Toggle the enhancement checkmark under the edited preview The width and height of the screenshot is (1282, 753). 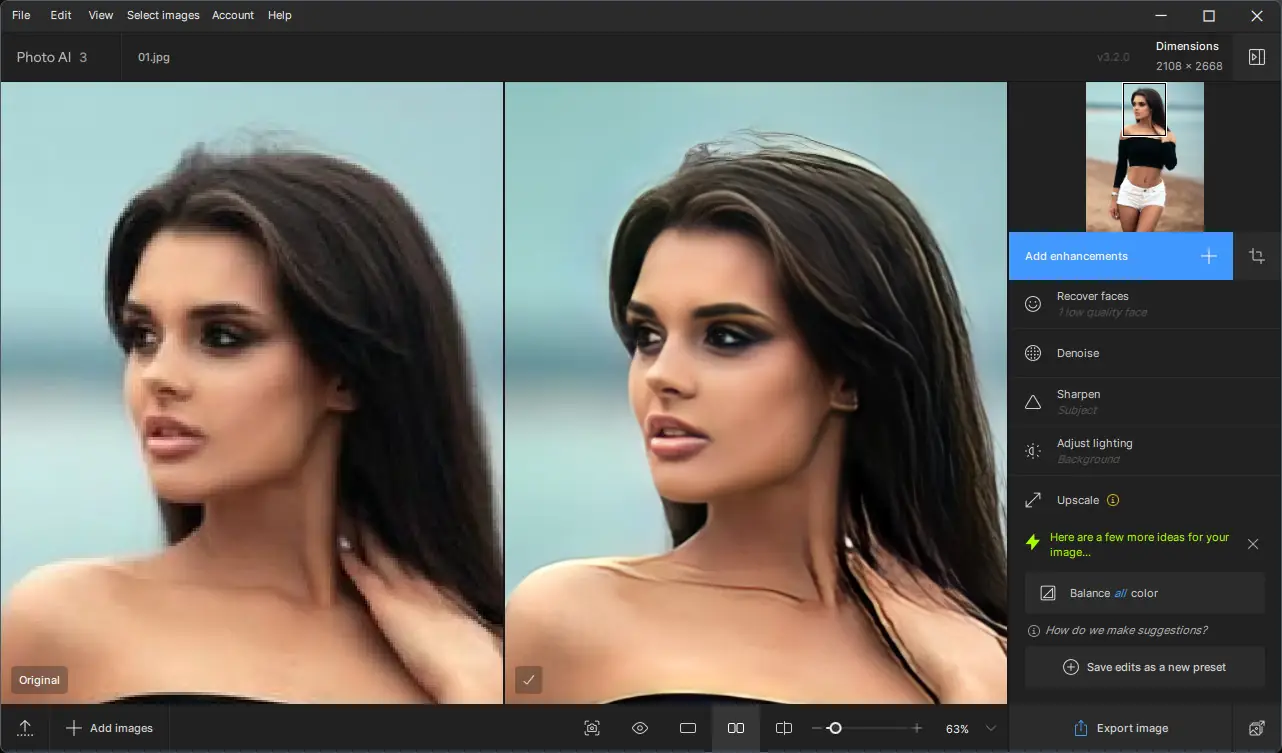point(528,679)
